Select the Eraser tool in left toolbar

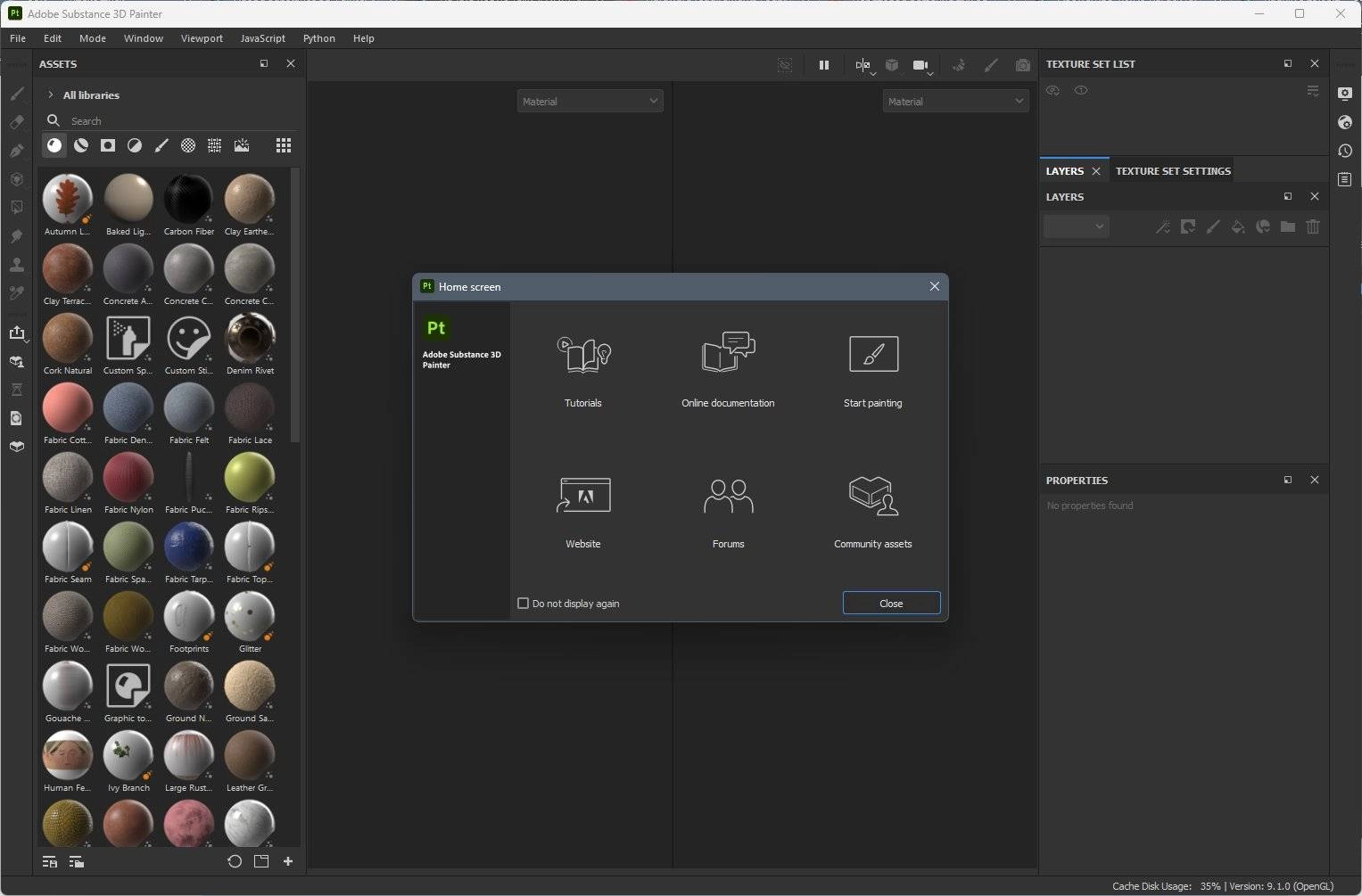coord(16,122)
